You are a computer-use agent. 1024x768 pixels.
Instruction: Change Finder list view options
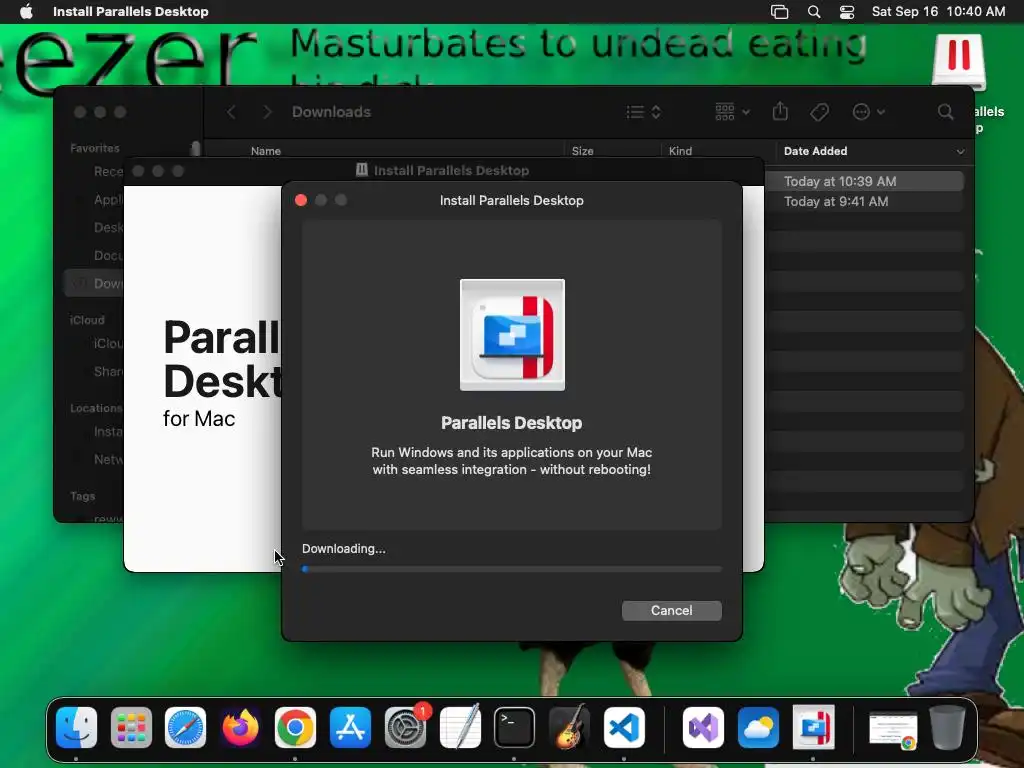coord(643,112)
